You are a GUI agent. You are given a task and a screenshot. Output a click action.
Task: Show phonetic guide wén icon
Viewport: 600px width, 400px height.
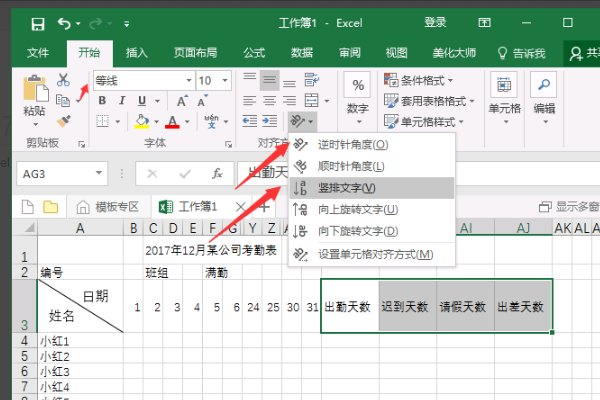(x=212, y=121)
